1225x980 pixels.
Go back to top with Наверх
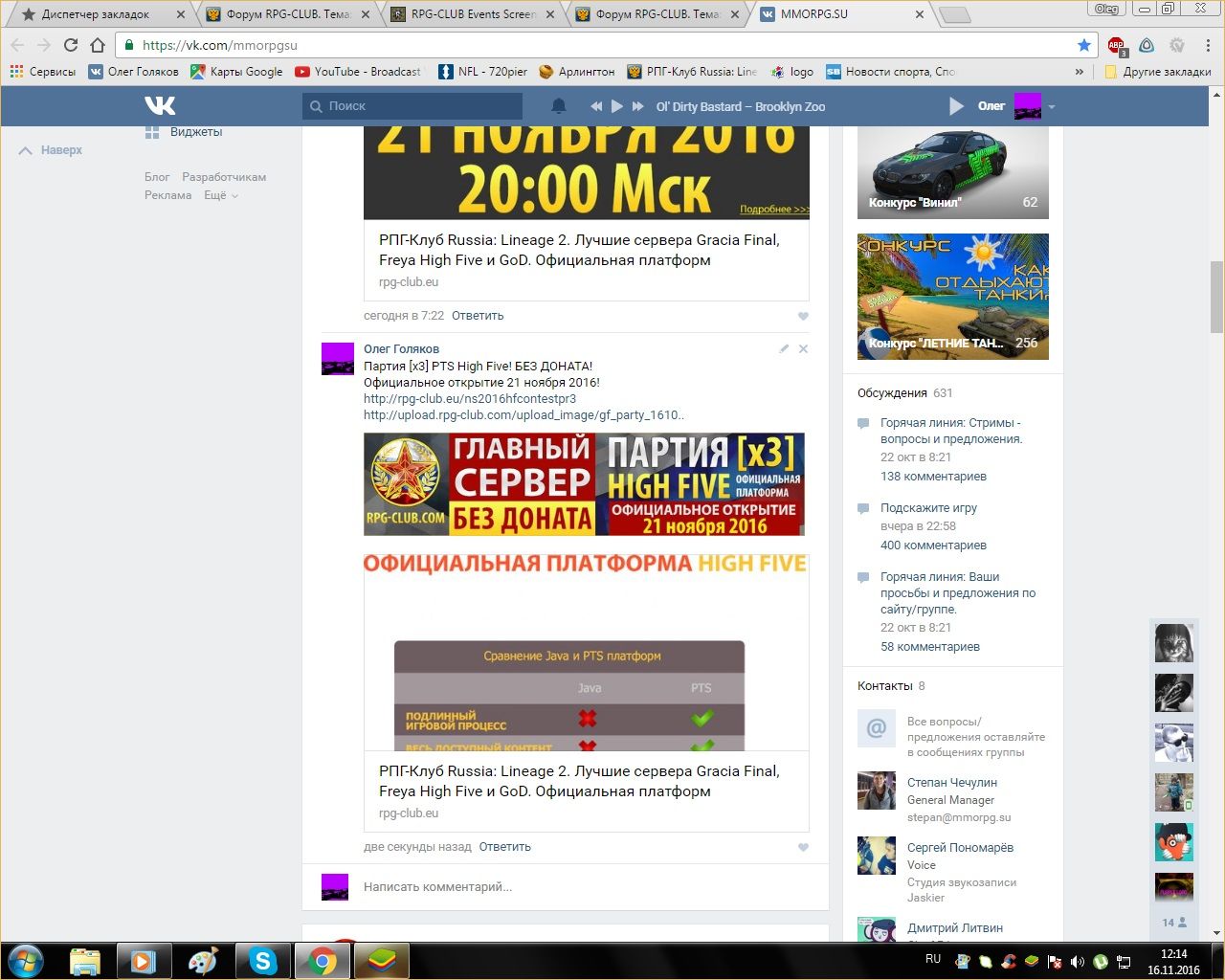point(51,150)
